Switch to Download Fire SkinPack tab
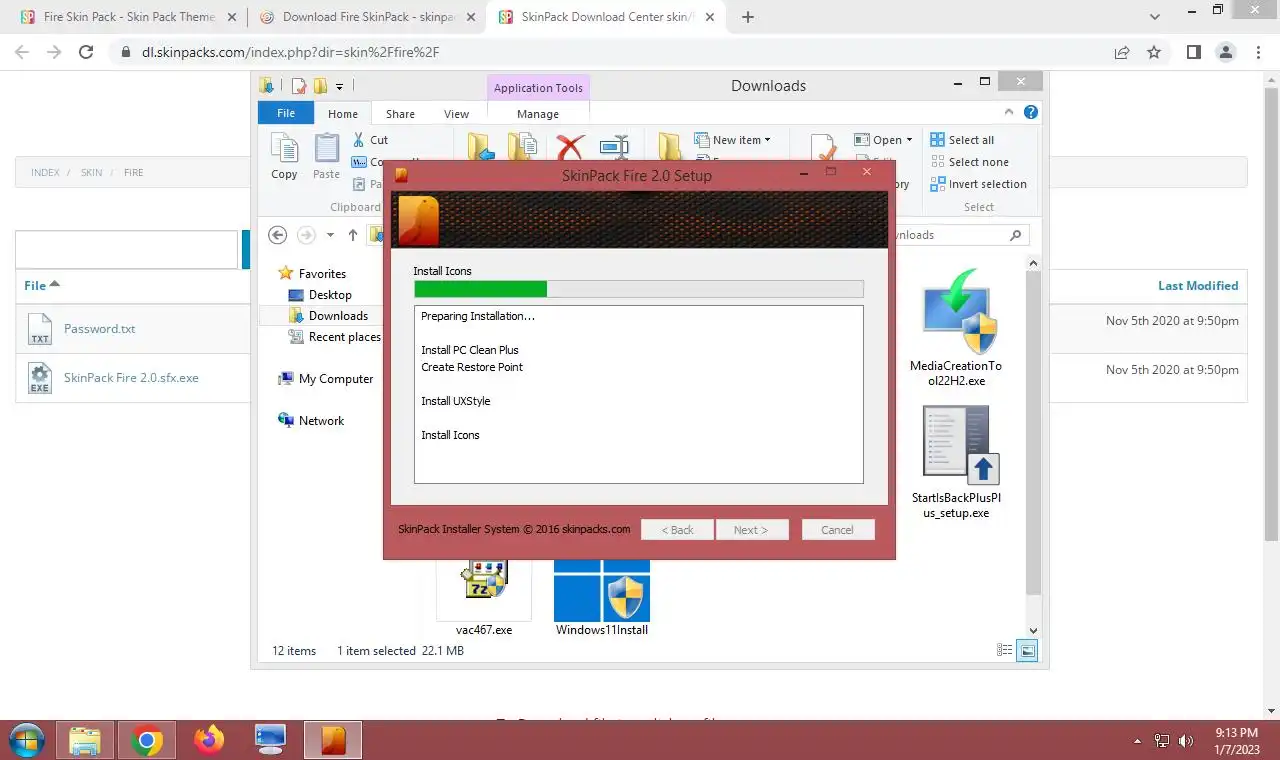This screenshot has width=1280, height=760. (x=367, y=17)
